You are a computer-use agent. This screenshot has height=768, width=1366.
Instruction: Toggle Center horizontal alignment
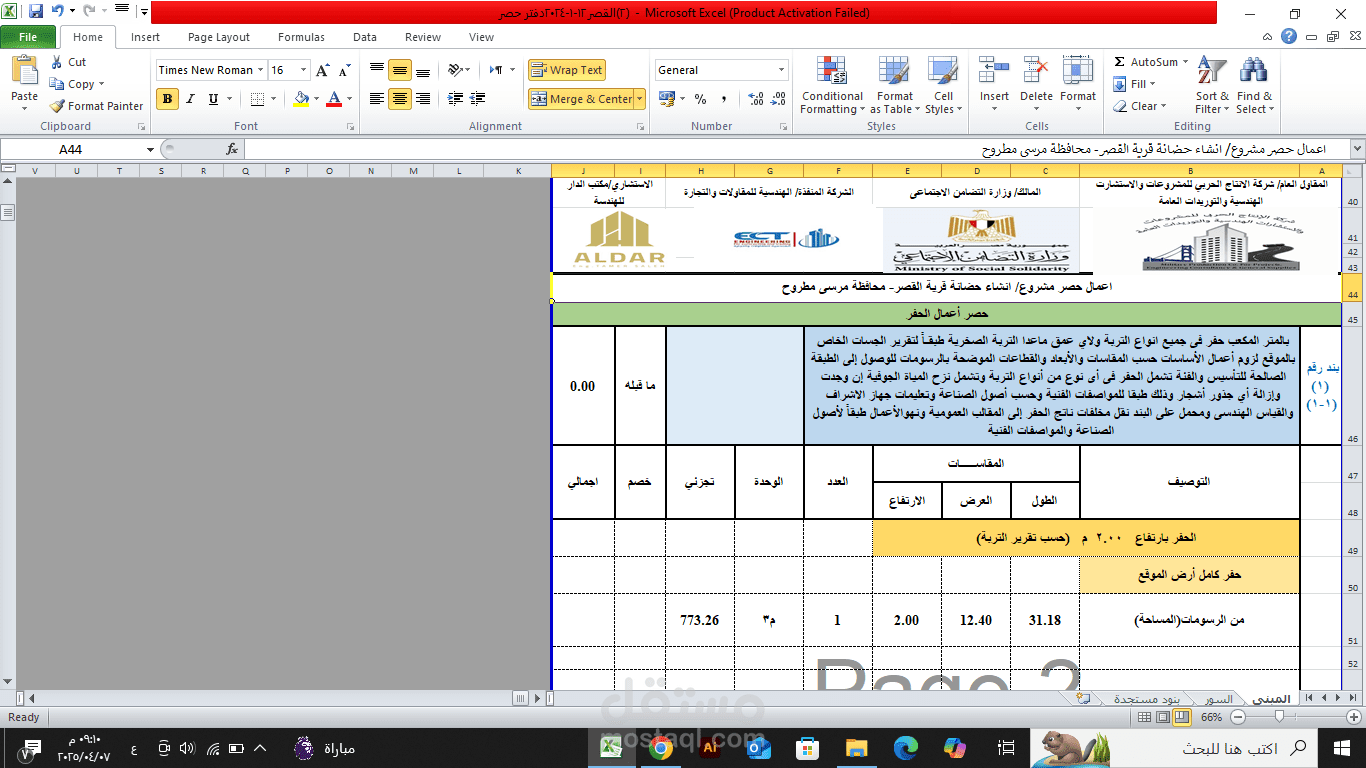[x=400, y=99]
